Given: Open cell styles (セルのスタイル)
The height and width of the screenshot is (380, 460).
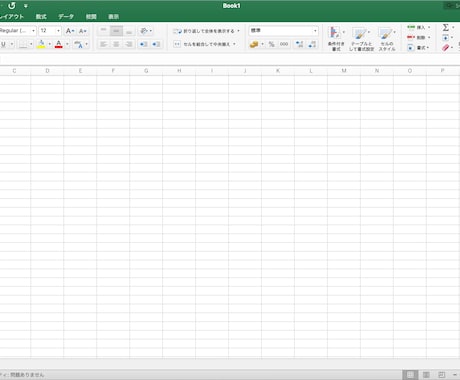Looking at the screenshot, I should tap(387, 39).
